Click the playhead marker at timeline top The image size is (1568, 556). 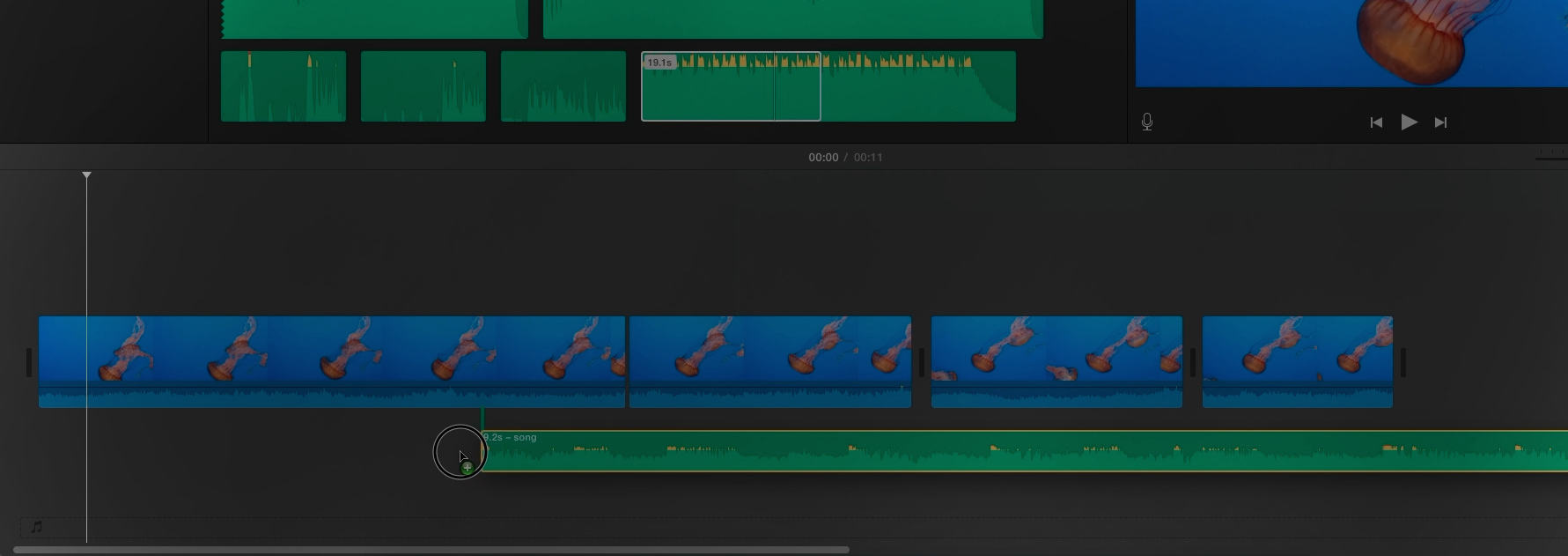(x=86, y=176)
